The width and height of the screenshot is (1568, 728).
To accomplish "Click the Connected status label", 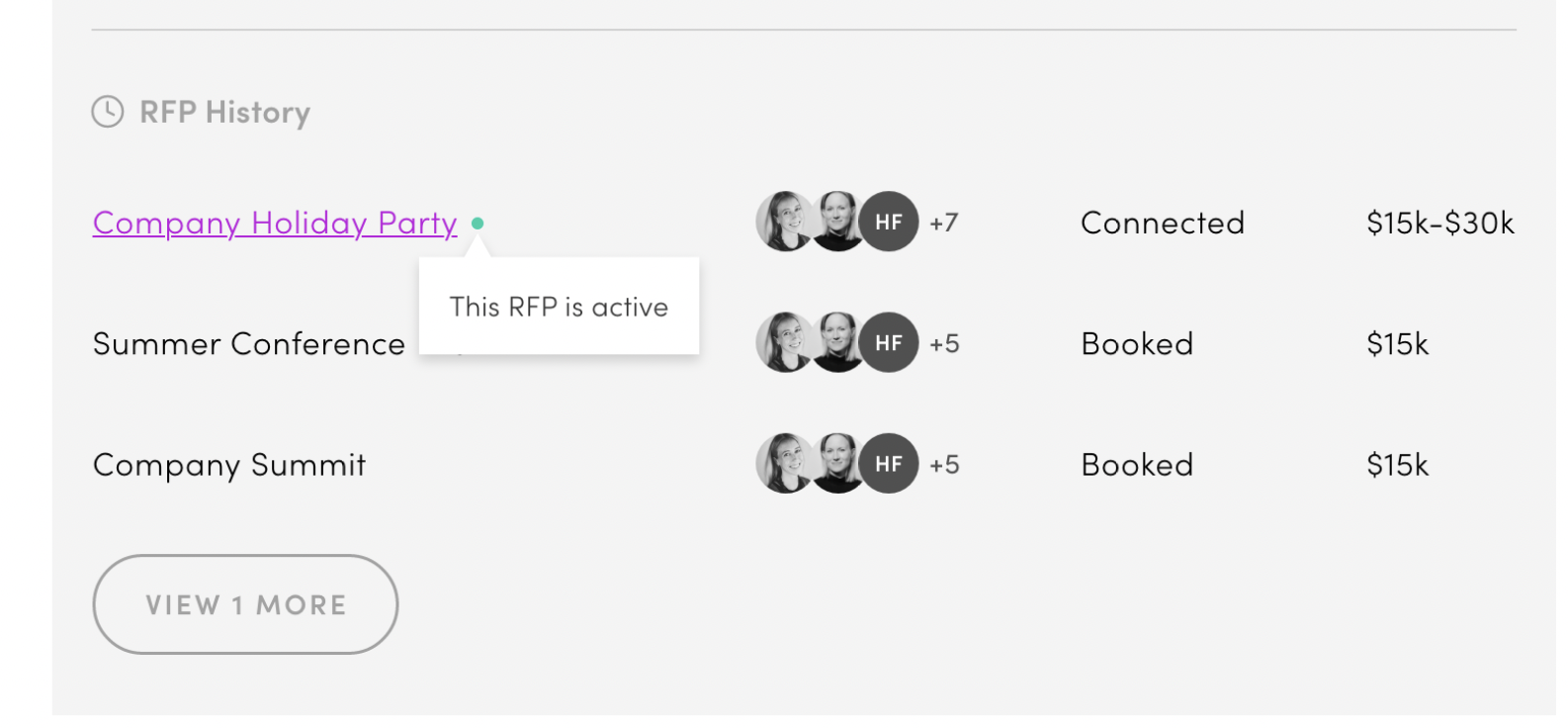I will [1163, 224].
